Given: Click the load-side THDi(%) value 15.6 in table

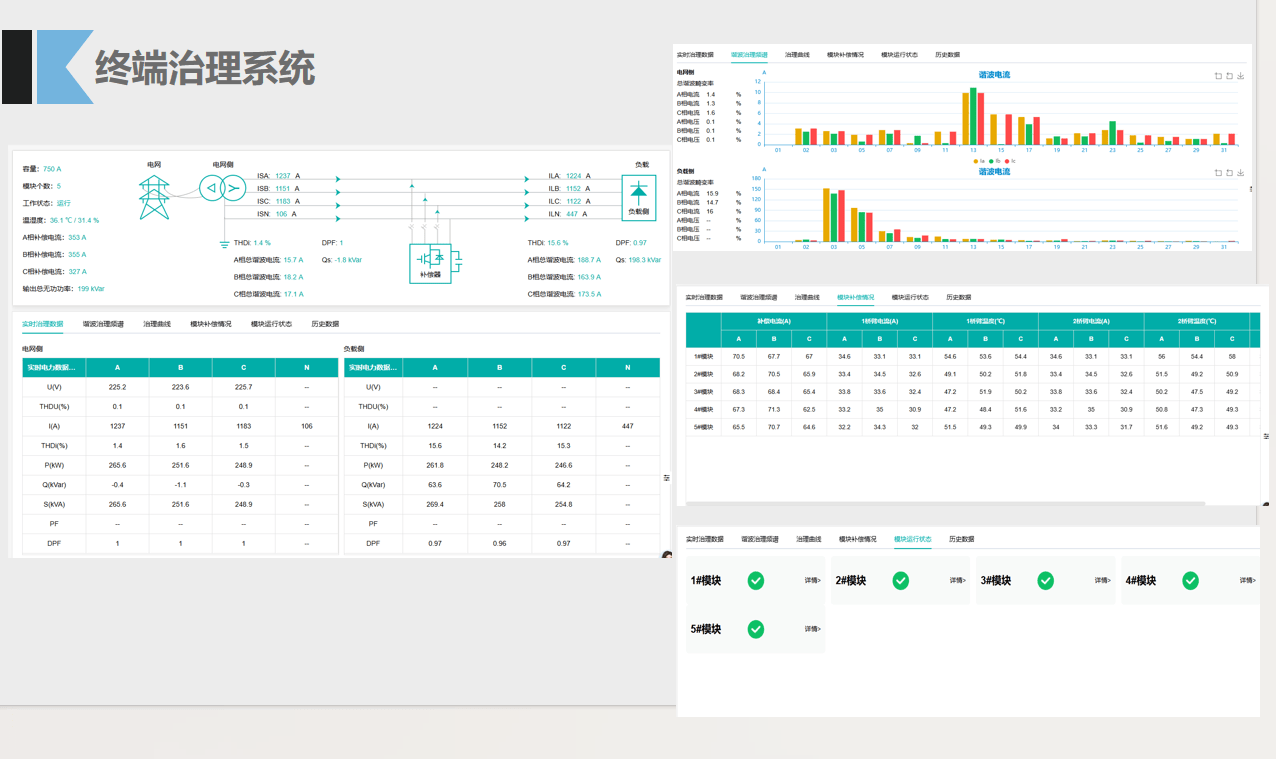Looking at the screenshot, I should coord(435,445).
